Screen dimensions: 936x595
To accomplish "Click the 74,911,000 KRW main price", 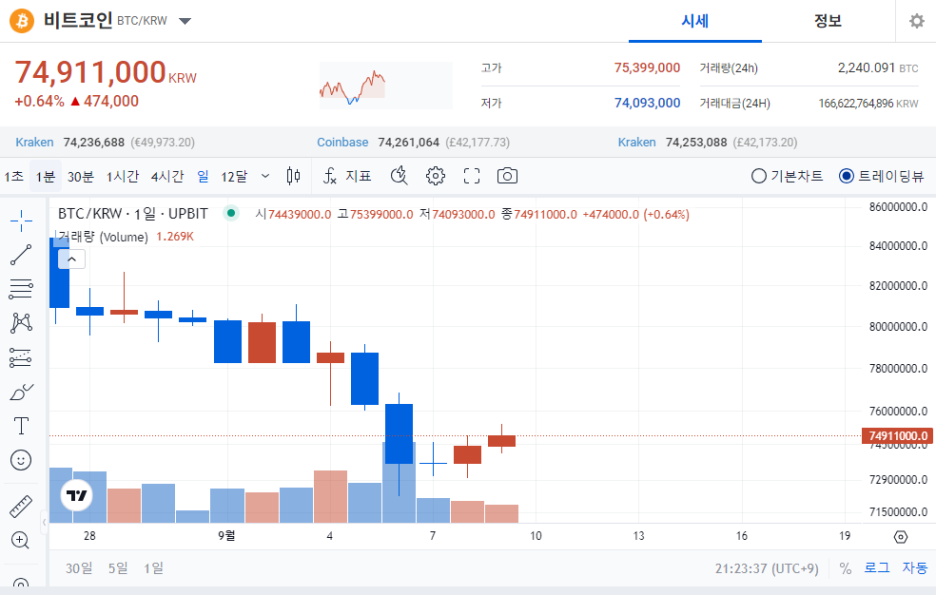I will pyautogui.click(x=105, y=73).
